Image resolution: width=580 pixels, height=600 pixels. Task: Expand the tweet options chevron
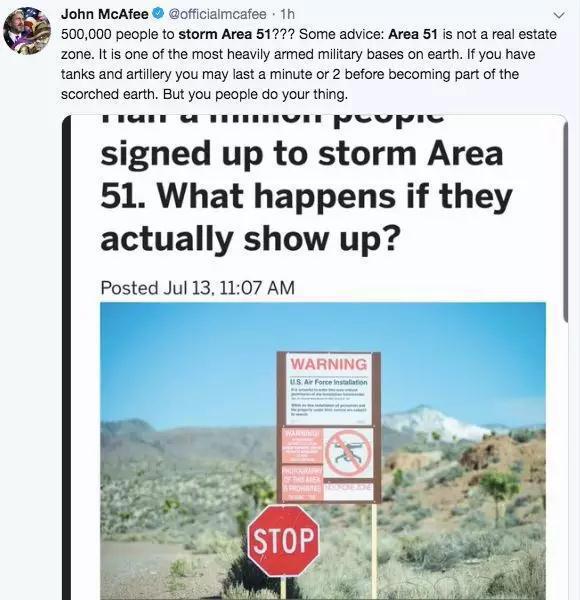click(559, 15)
